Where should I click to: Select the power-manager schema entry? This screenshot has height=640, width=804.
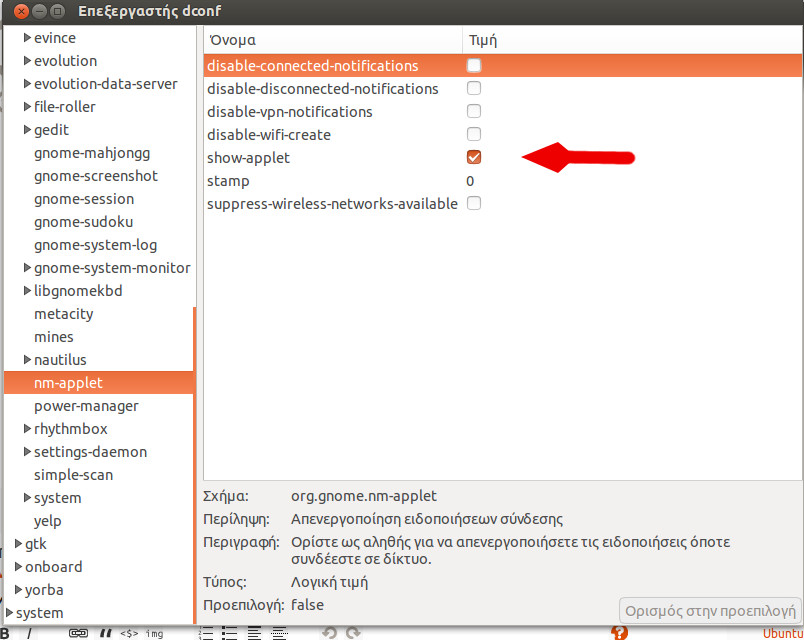[x=86, y=406]
